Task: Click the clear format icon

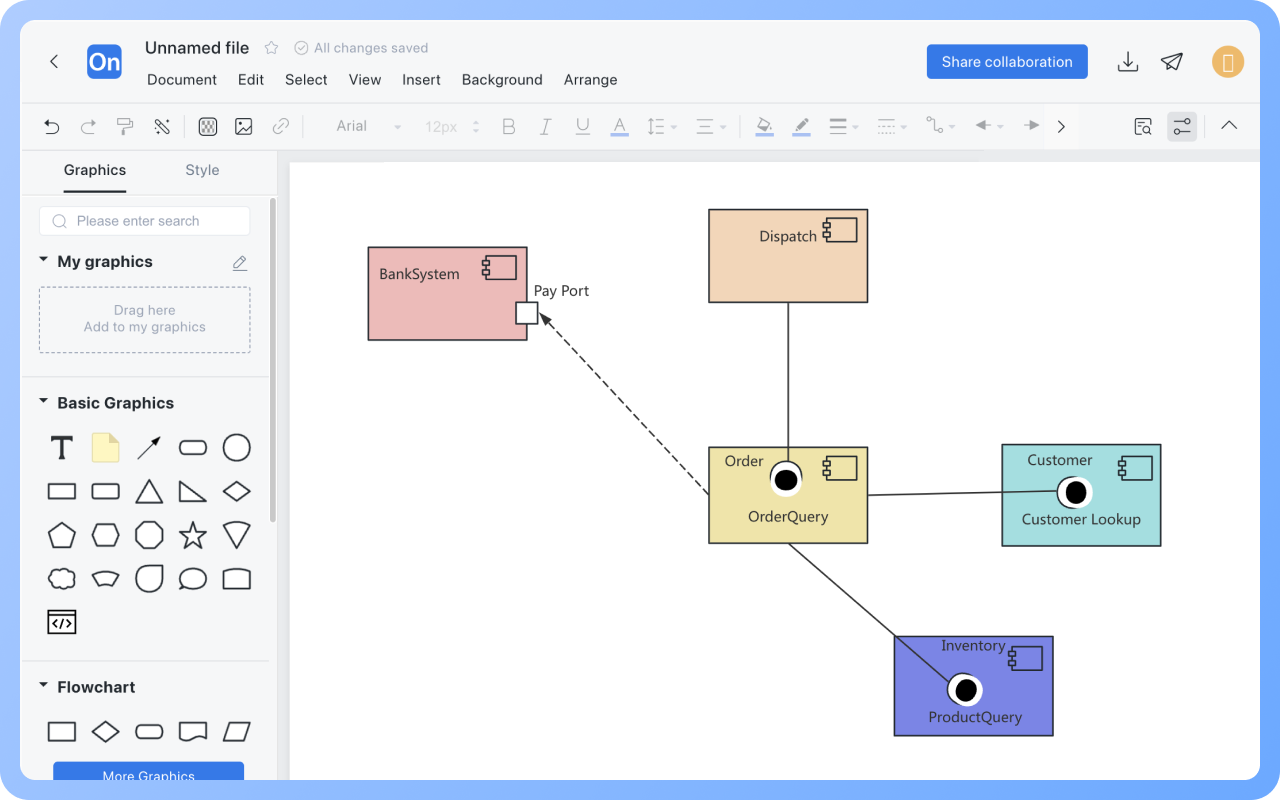Action: click(x=161, y=126)
